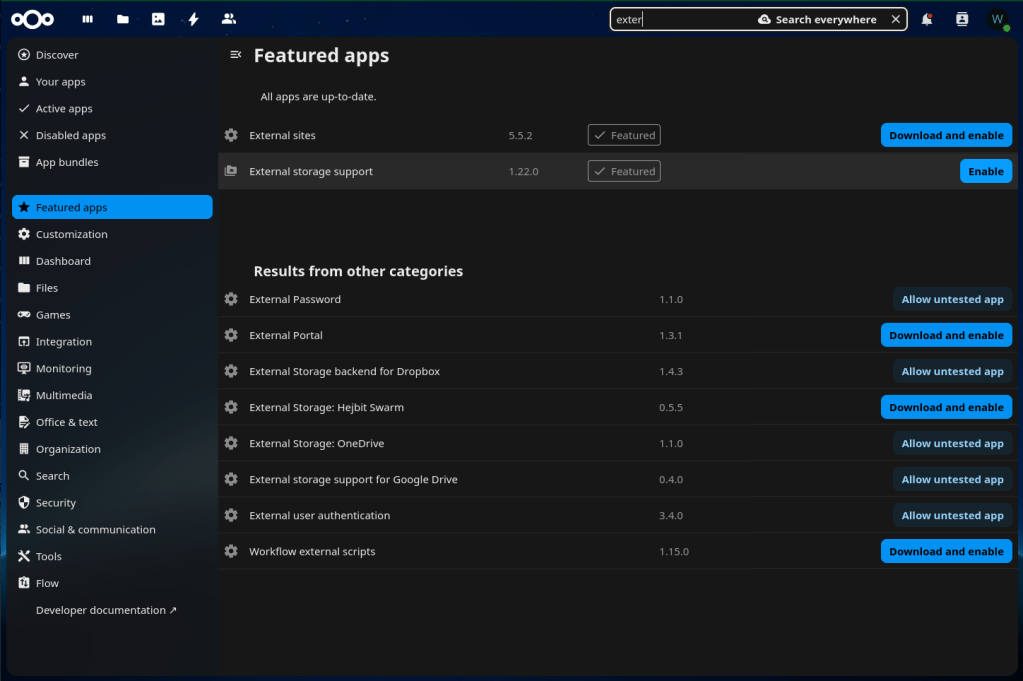
Task: Download and enable External Portal
Action: [x=946, y=335]
